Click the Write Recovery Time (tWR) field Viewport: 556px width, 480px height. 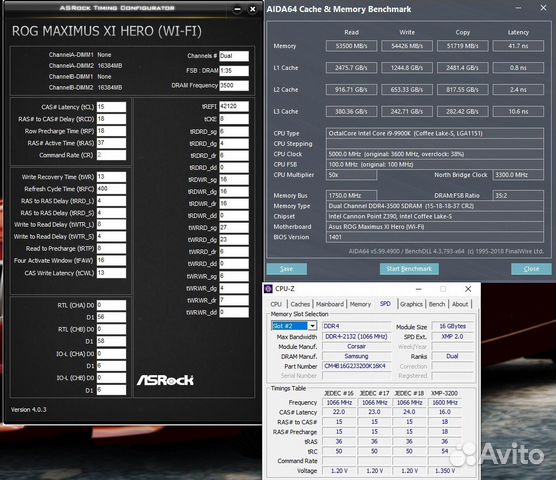pos(111,177)
